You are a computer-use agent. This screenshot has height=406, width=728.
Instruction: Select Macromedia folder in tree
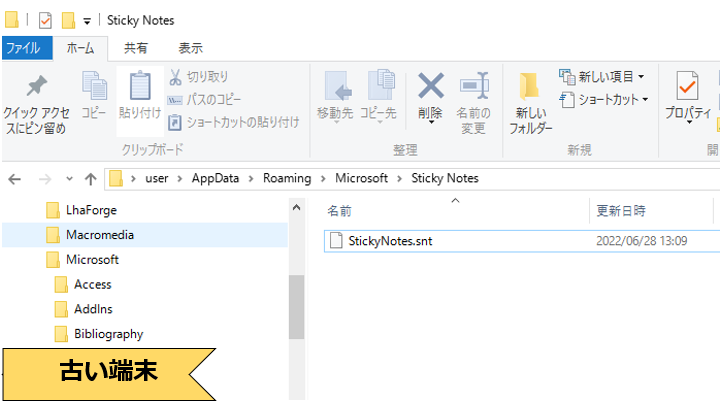coord(145,235)
